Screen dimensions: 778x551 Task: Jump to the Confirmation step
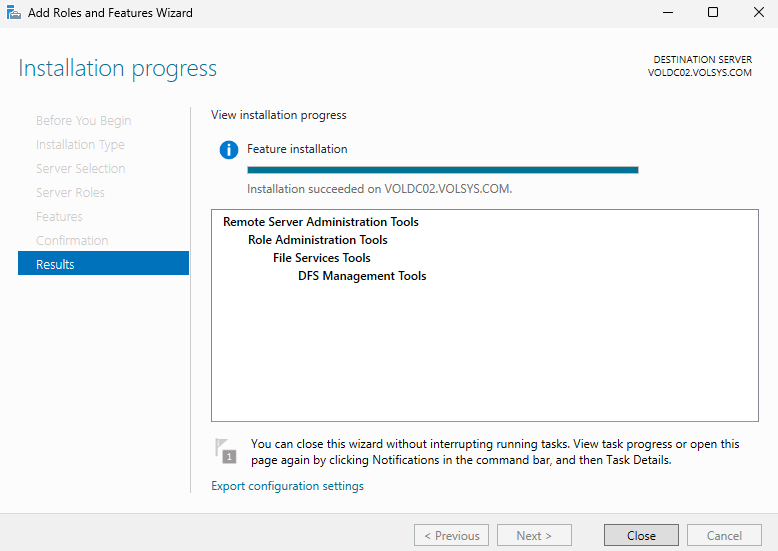point(72,241)
